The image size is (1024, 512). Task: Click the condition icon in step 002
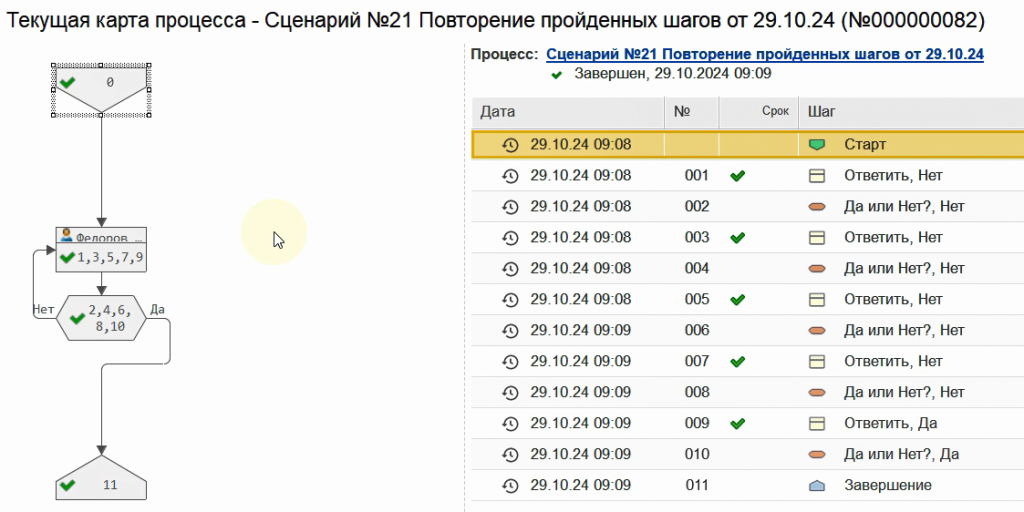[817, 207]
